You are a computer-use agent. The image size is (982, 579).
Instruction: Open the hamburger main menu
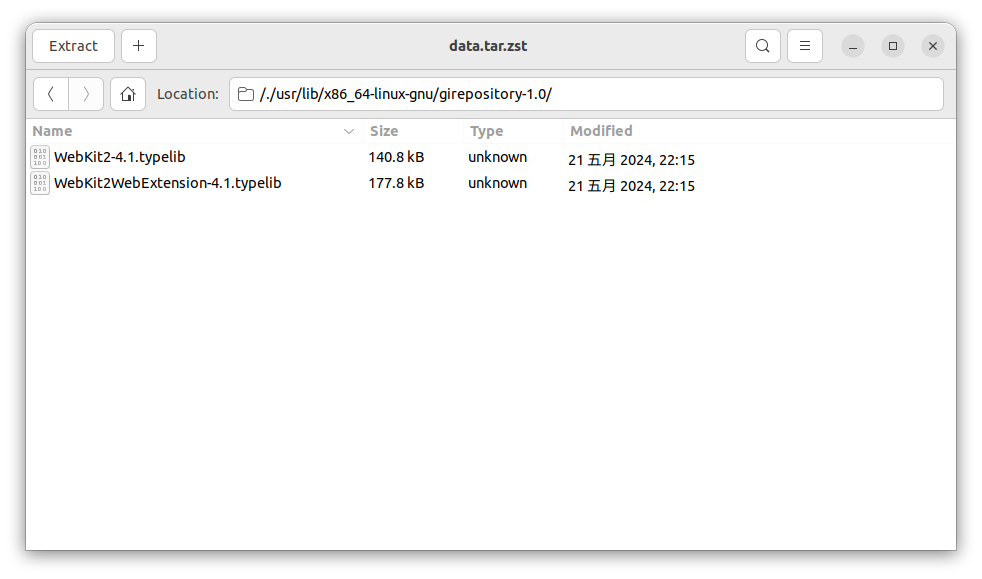click(804, 46)
